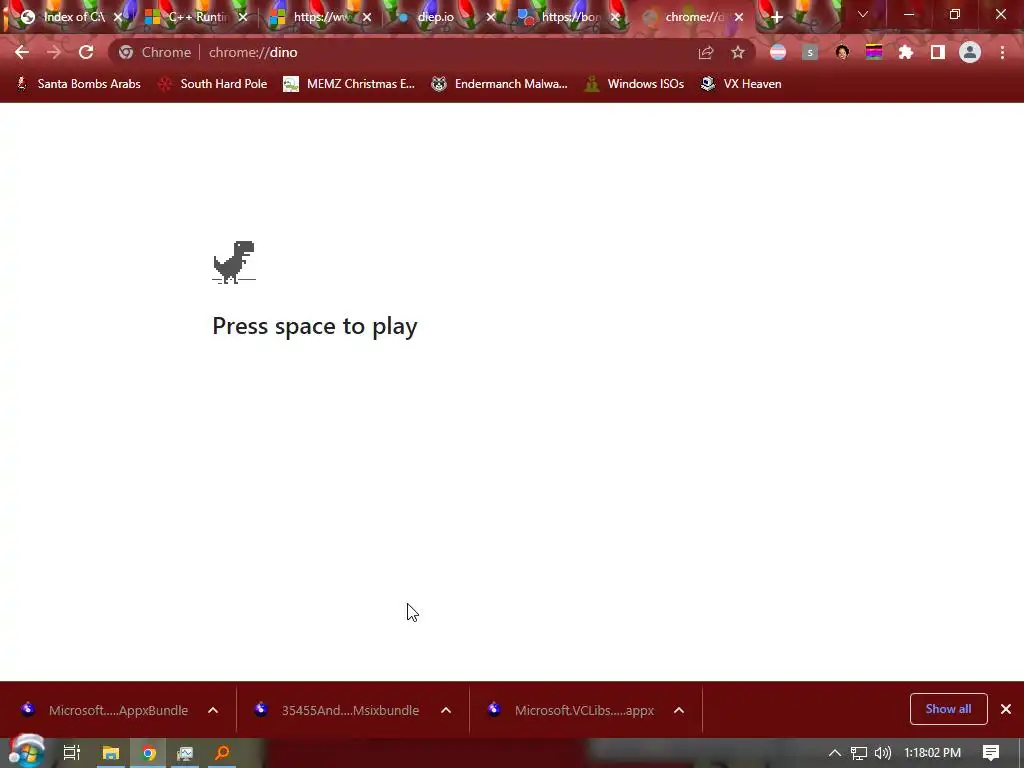Go back using the browser back arrow
The width and height of the screenshot is (1024, 768).
coord(22,52)
